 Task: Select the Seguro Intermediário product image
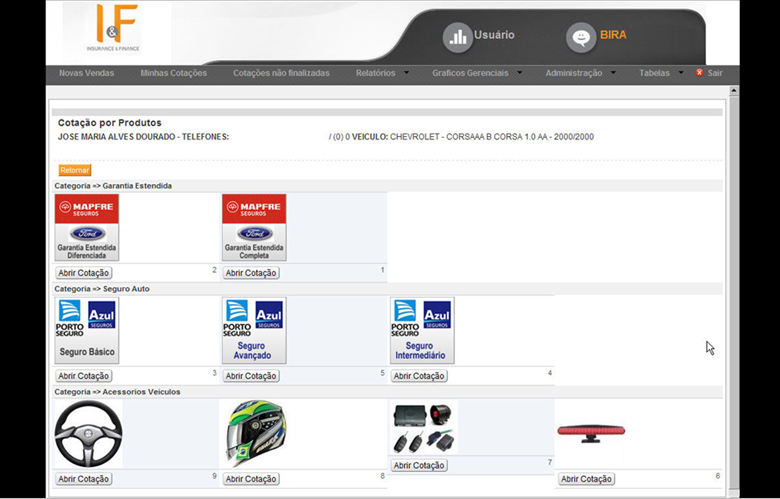pyautogui.click(x=422, y=330)
